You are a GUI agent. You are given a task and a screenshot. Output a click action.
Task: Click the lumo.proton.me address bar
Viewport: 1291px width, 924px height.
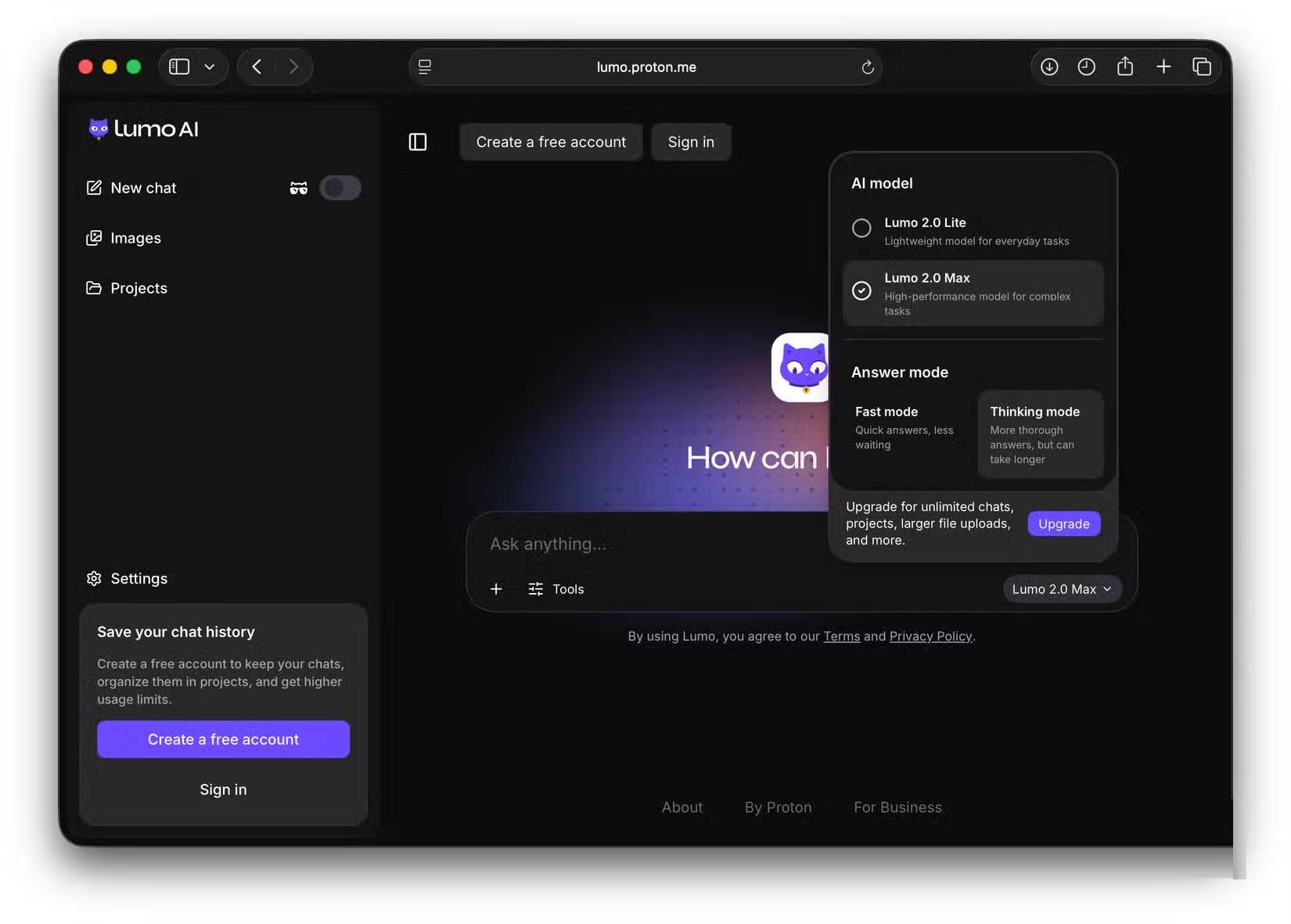(646, 67)
